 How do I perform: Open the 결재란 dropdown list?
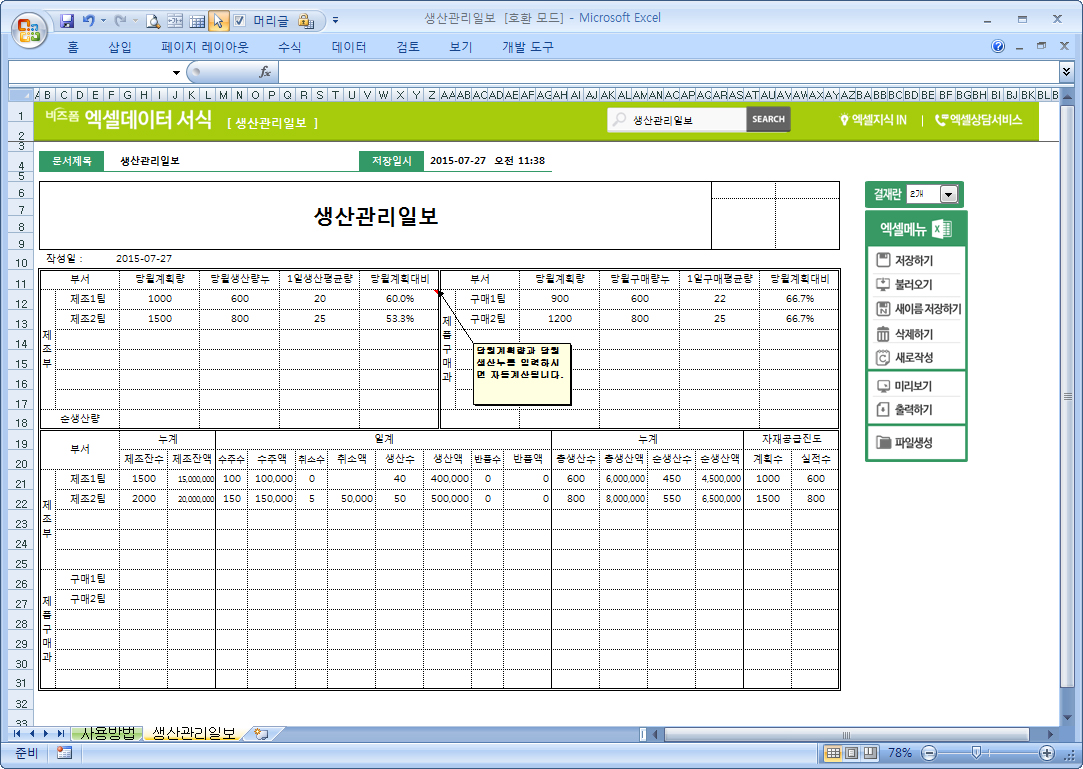(x=948, y=195)
